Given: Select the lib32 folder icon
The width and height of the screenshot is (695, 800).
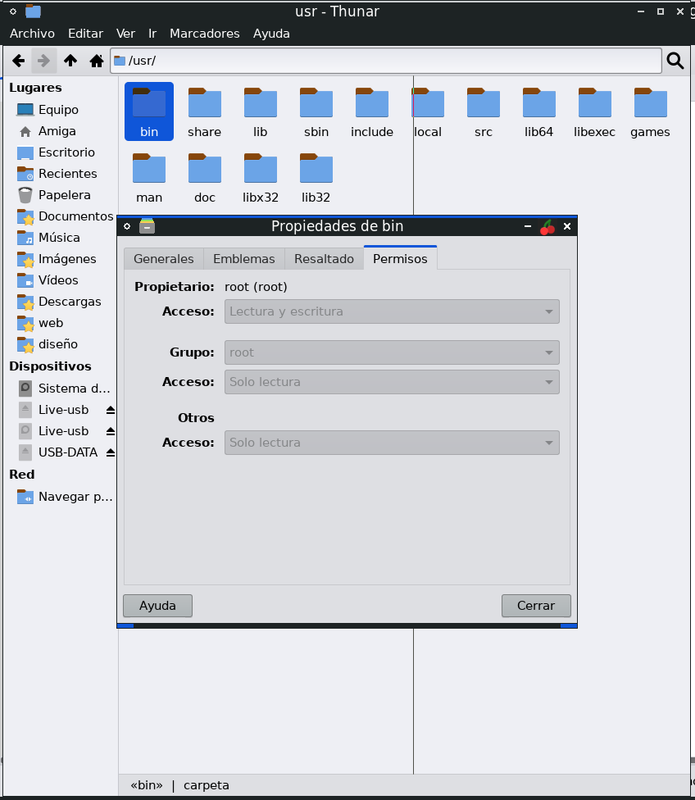Looking at the screenshot, I should (316, 168).
